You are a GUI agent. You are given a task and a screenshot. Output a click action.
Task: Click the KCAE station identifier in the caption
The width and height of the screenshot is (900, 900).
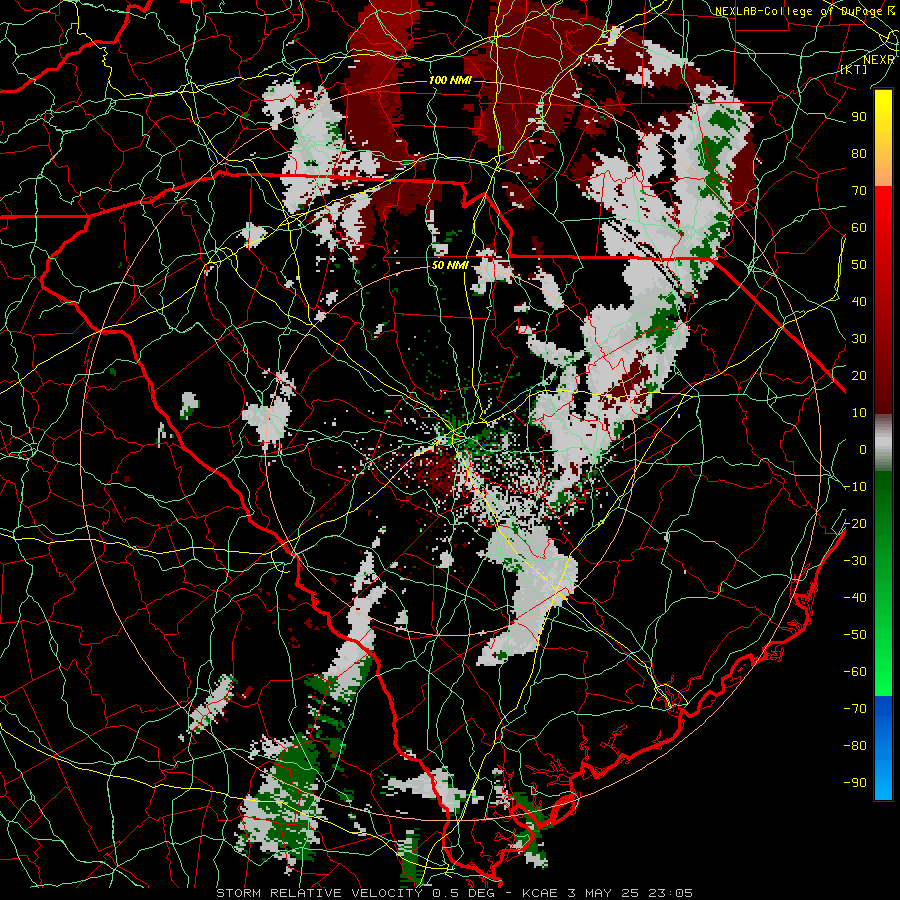click(x=540, y=893)
